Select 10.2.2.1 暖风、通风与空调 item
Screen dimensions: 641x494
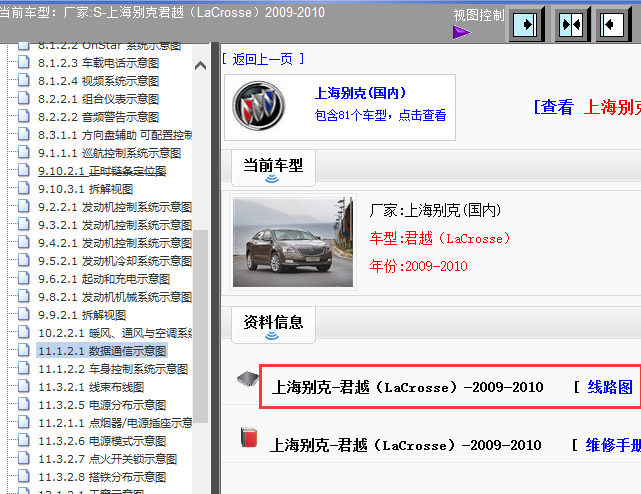[115, 333]
